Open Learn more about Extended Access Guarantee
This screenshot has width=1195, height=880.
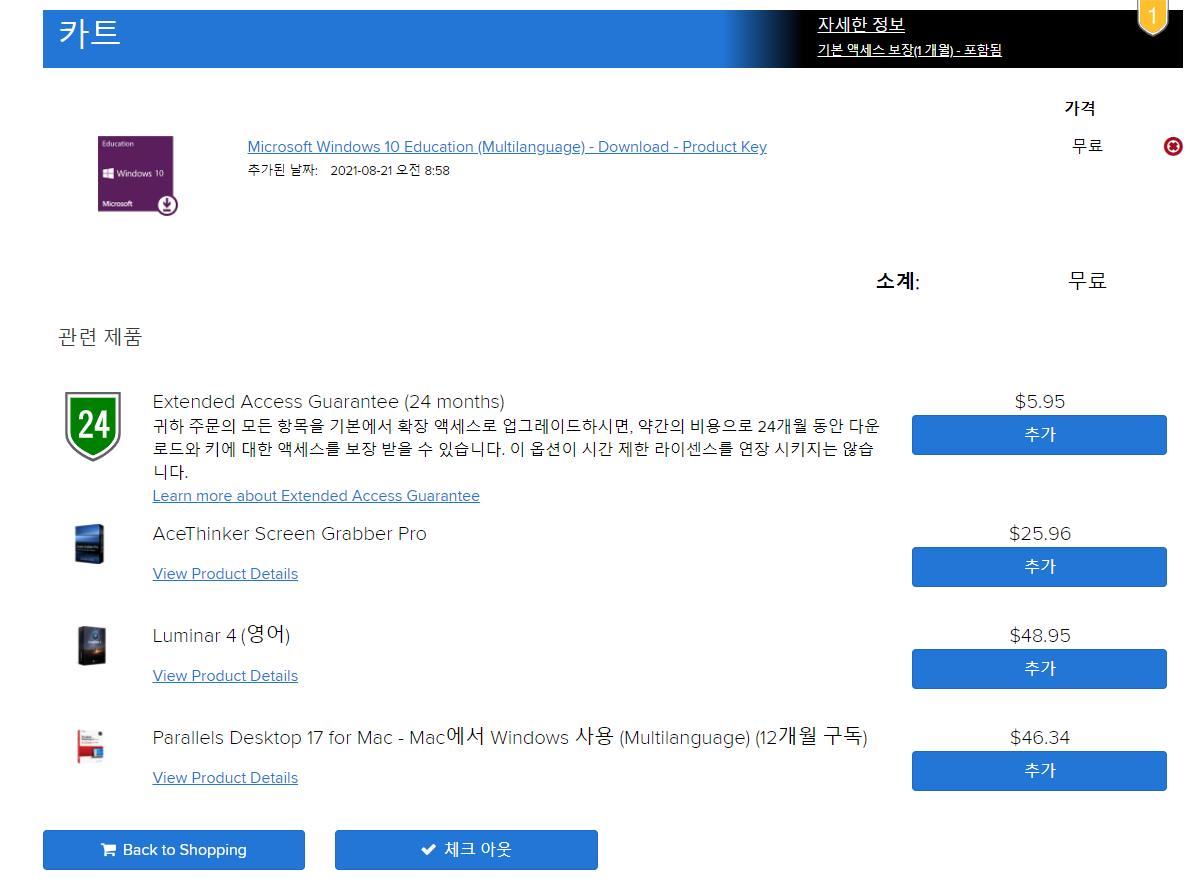(x=316, y=496)
